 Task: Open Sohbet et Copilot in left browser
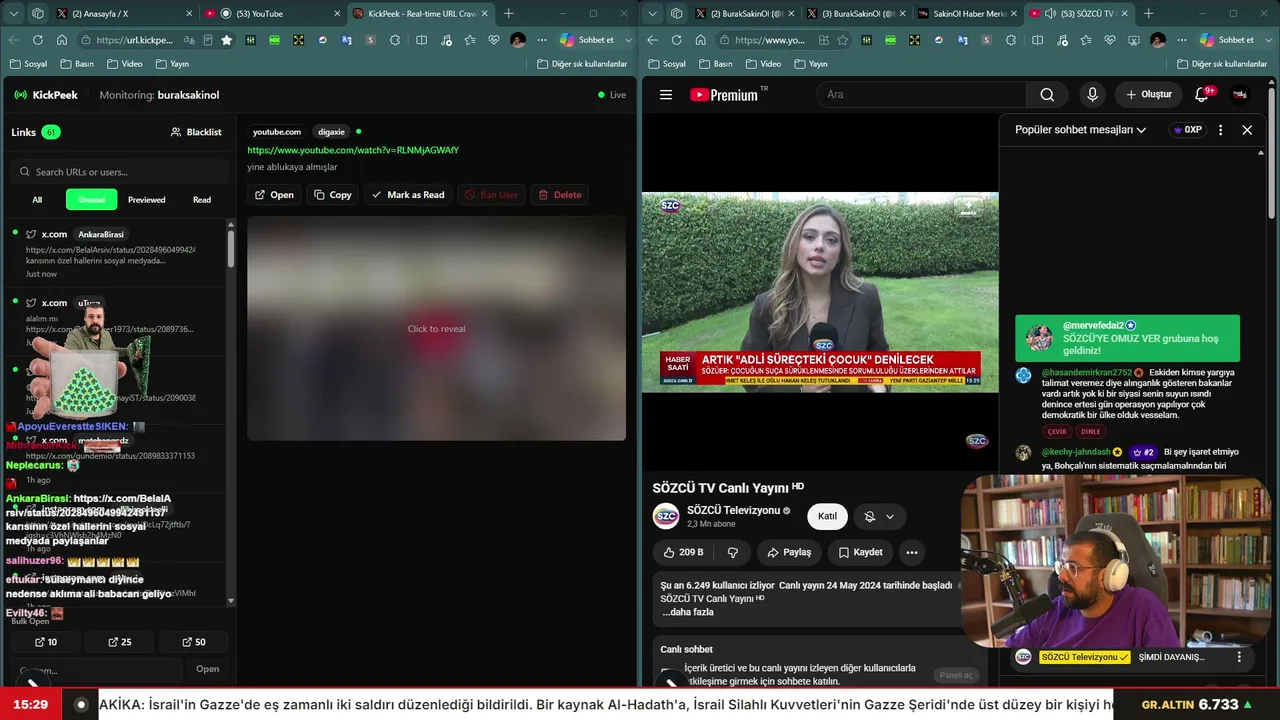pos(587,40)
